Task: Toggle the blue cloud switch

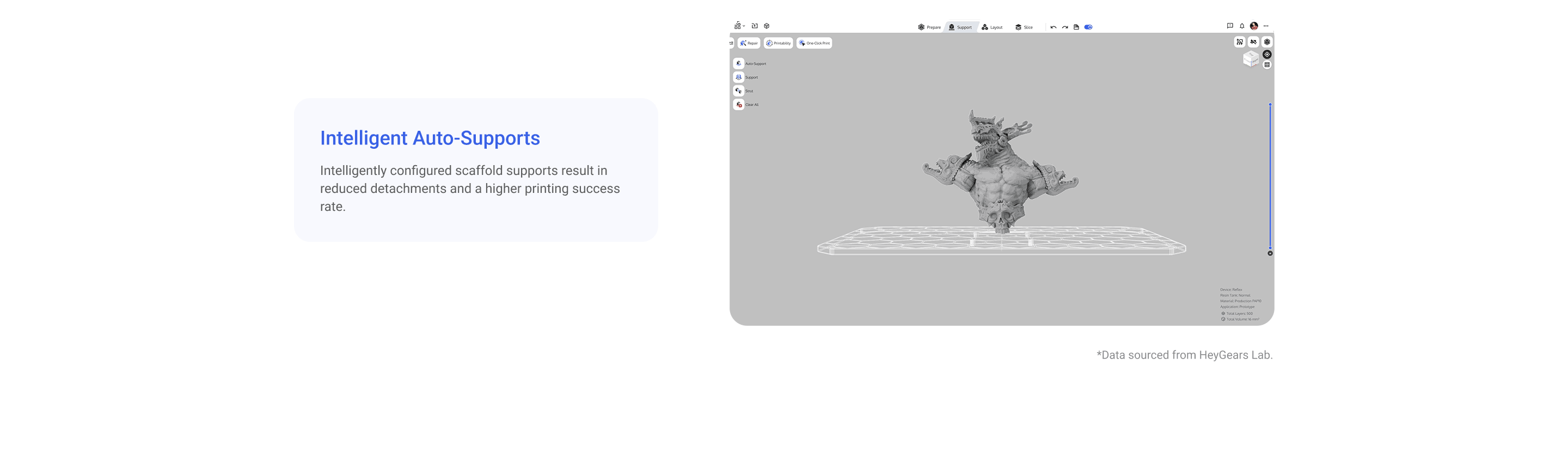Action: point(1088,27)
